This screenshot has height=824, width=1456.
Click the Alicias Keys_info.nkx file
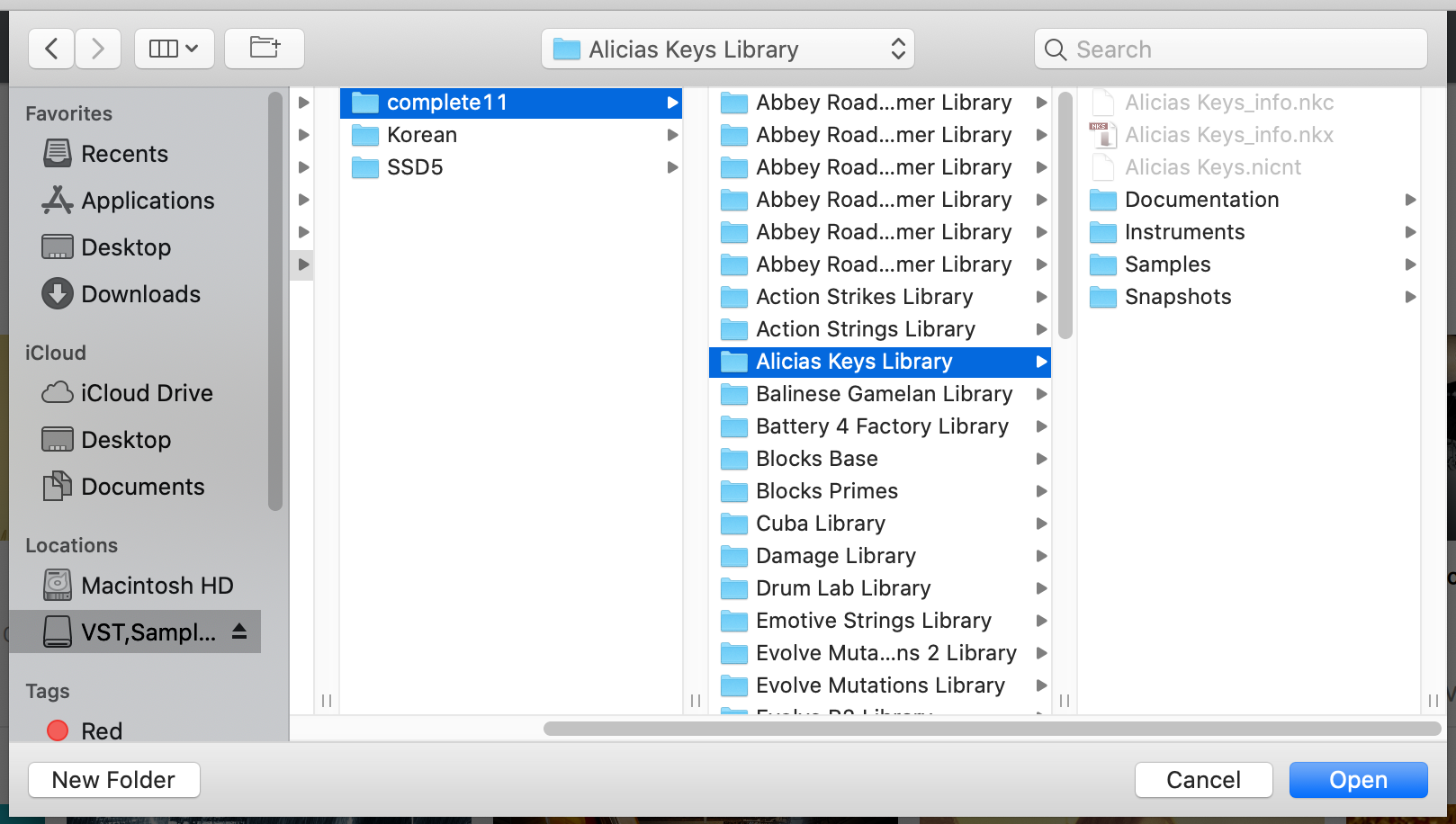click(x=1249, y=135)
